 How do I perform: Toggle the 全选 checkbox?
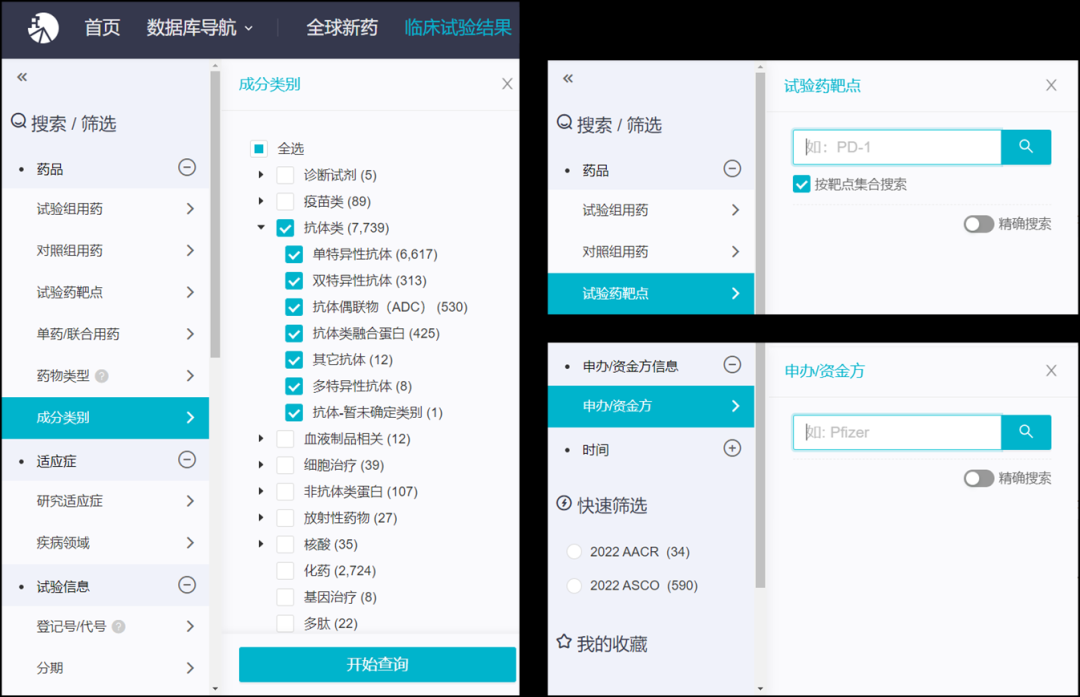[x=259, y=148]
